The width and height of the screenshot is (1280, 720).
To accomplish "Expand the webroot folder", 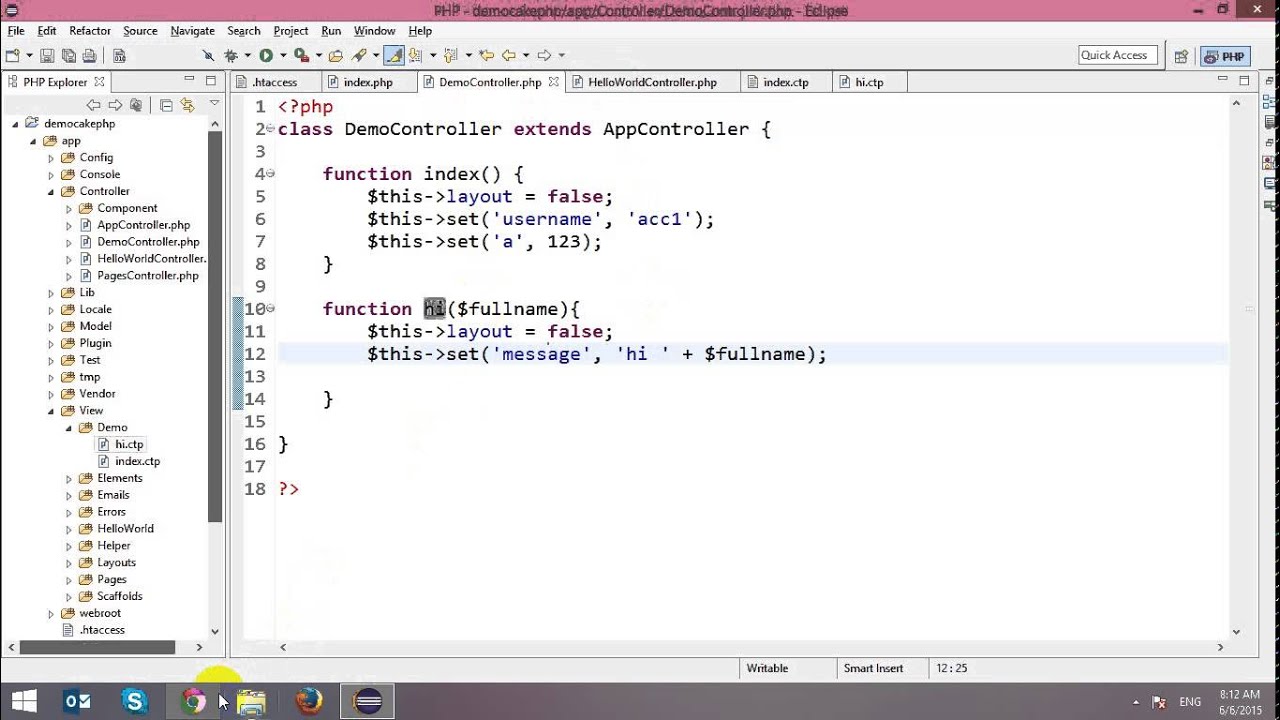I will click(x=51, y=614).
